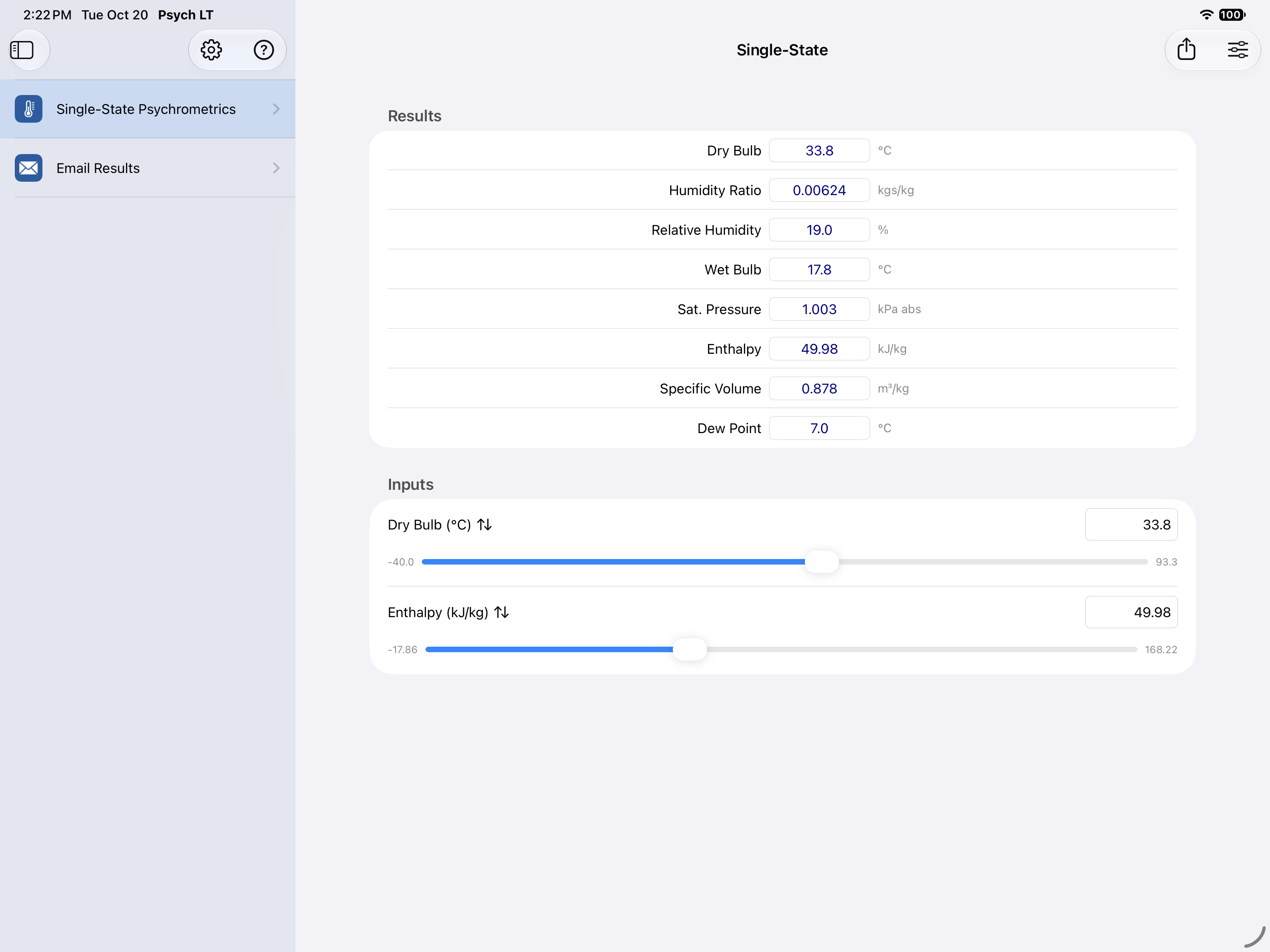Select the Enthalpy result value 49.98
The height and width of the screenshot is (952, 1270).
coord(819,348)
